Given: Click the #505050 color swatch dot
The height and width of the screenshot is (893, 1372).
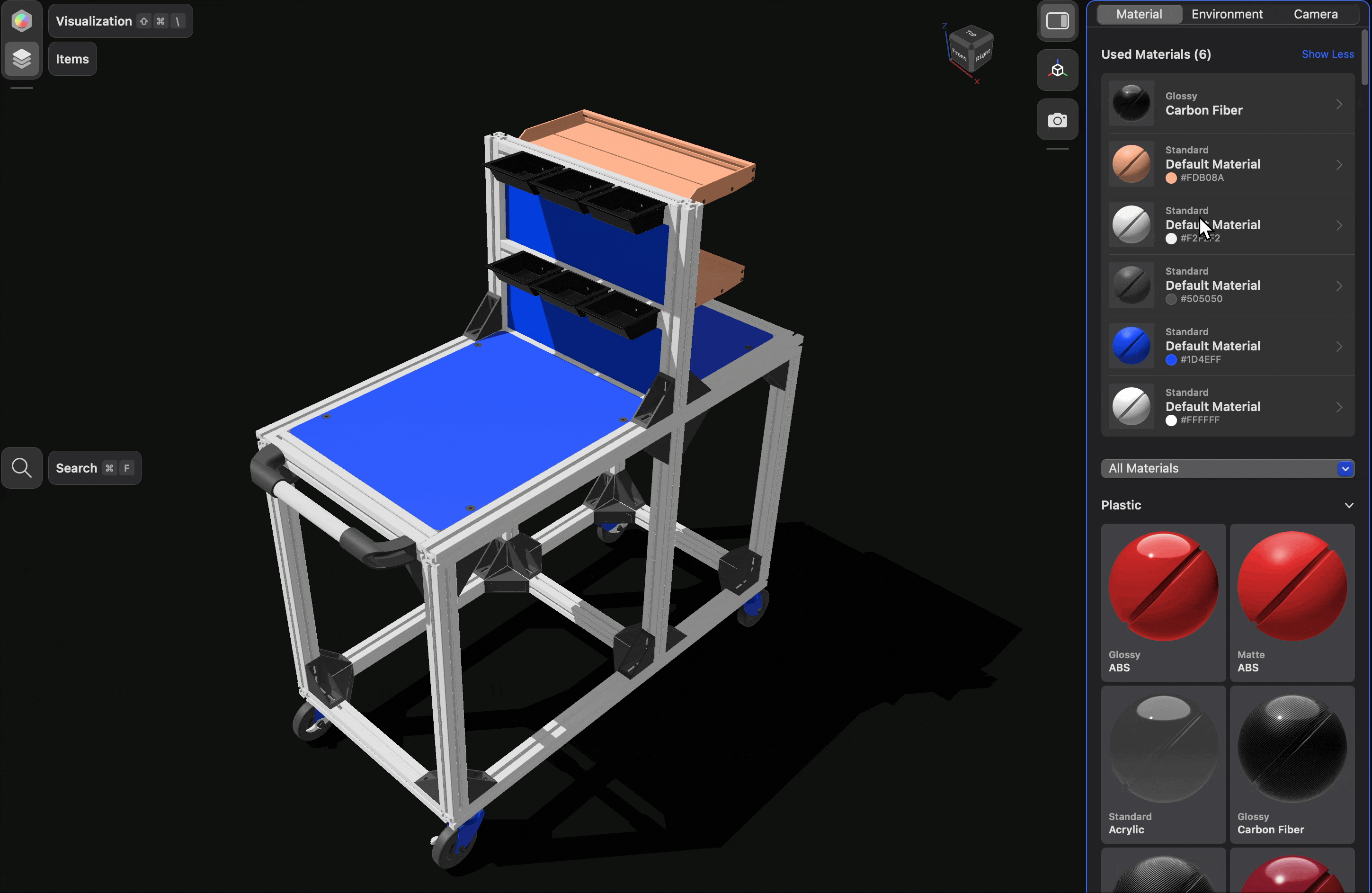Looking at the screenshot, I should coord(1171,299).
